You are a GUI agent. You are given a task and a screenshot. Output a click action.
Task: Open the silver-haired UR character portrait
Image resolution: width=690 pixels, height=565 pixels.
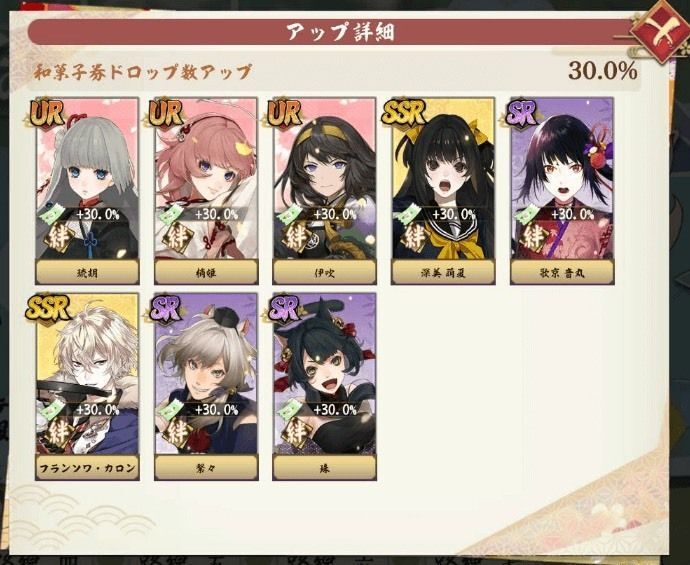click(87, 178)
